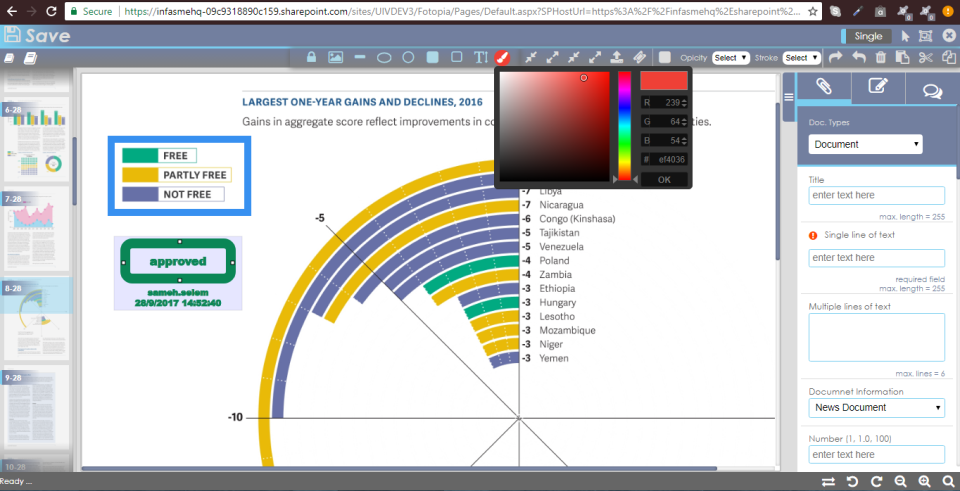Open page thumbnail 7-28
960x491 pixels.
coord(37,229)
